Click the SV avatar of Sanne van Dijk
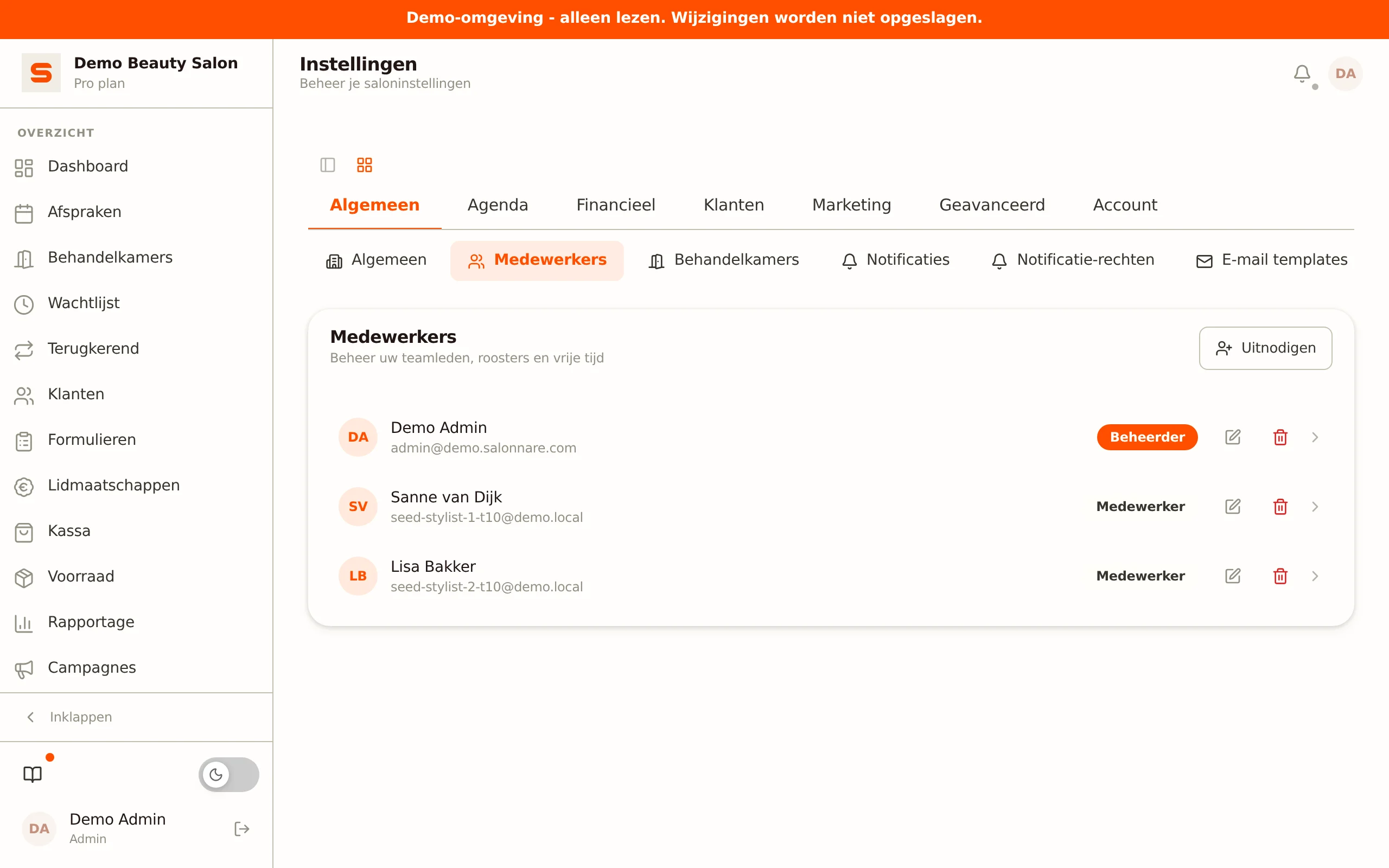The height and width of the screenshot is (868, 1389). (x=358, y=507)
